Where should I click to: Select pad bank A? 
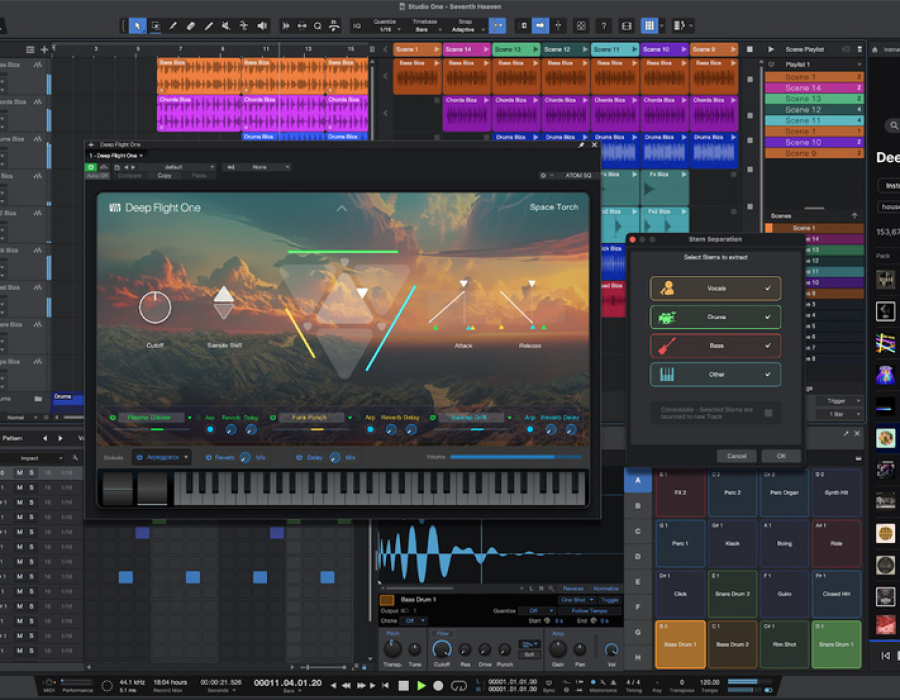(638, 480)
